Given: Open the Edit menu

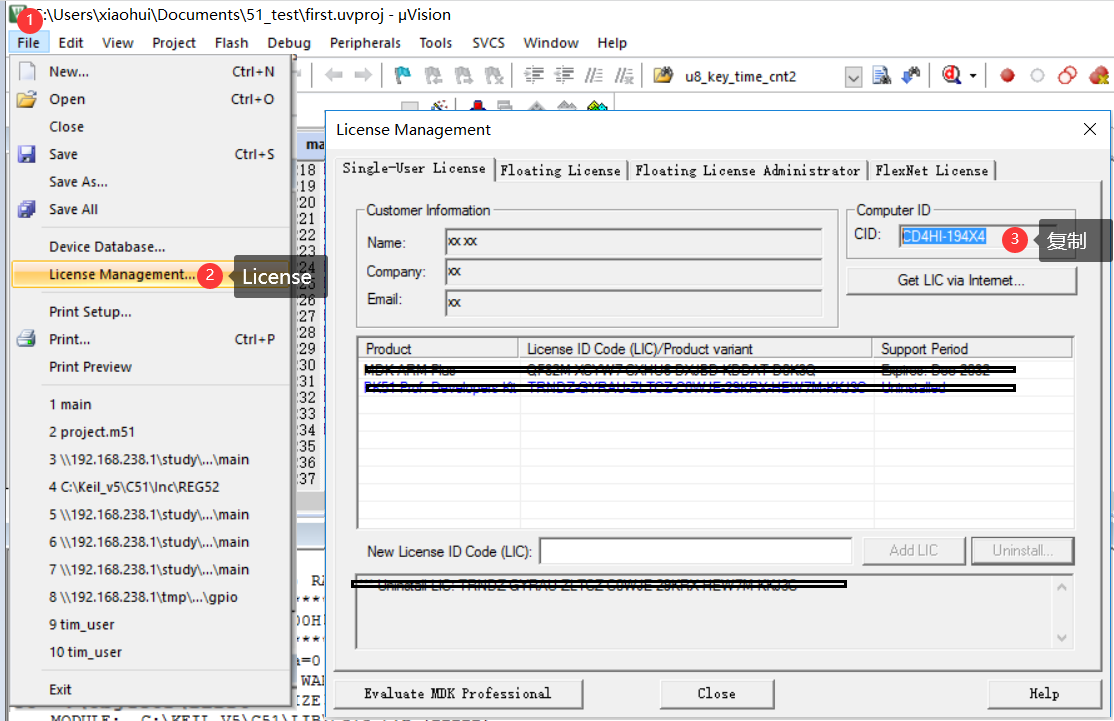Looking at the screenshot, I should pyautogui.click(x=71, y=43).
